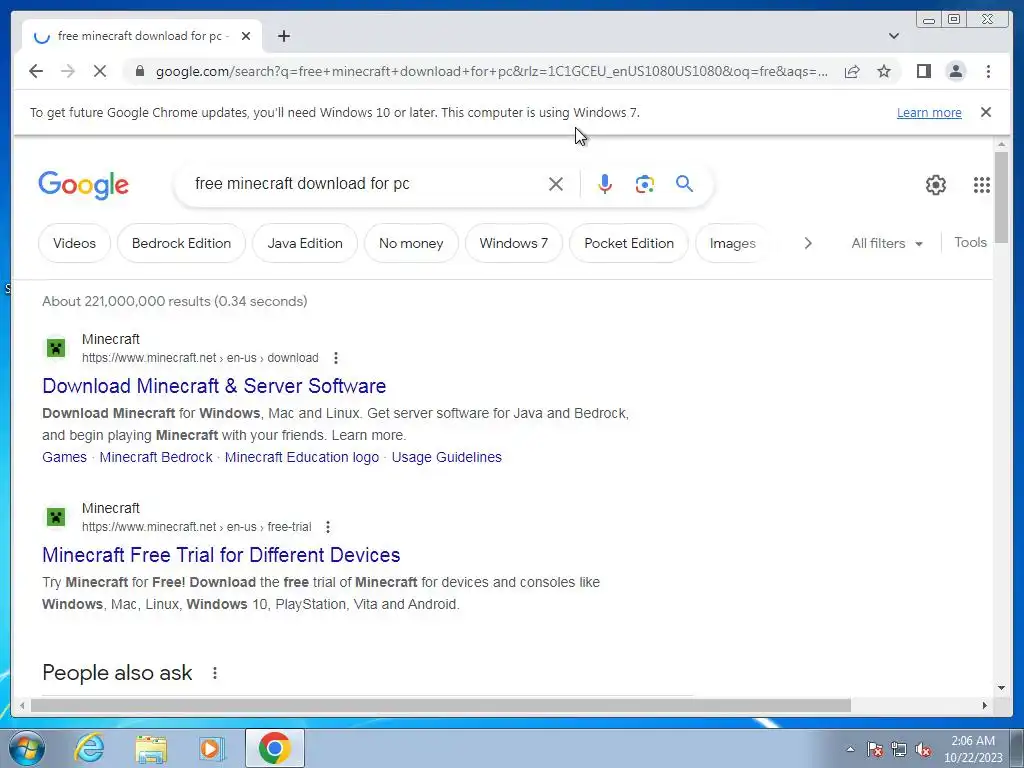This screenshot has width=1024, height=768.
Task: Click into the Google search field
Action: coord(366,184)
